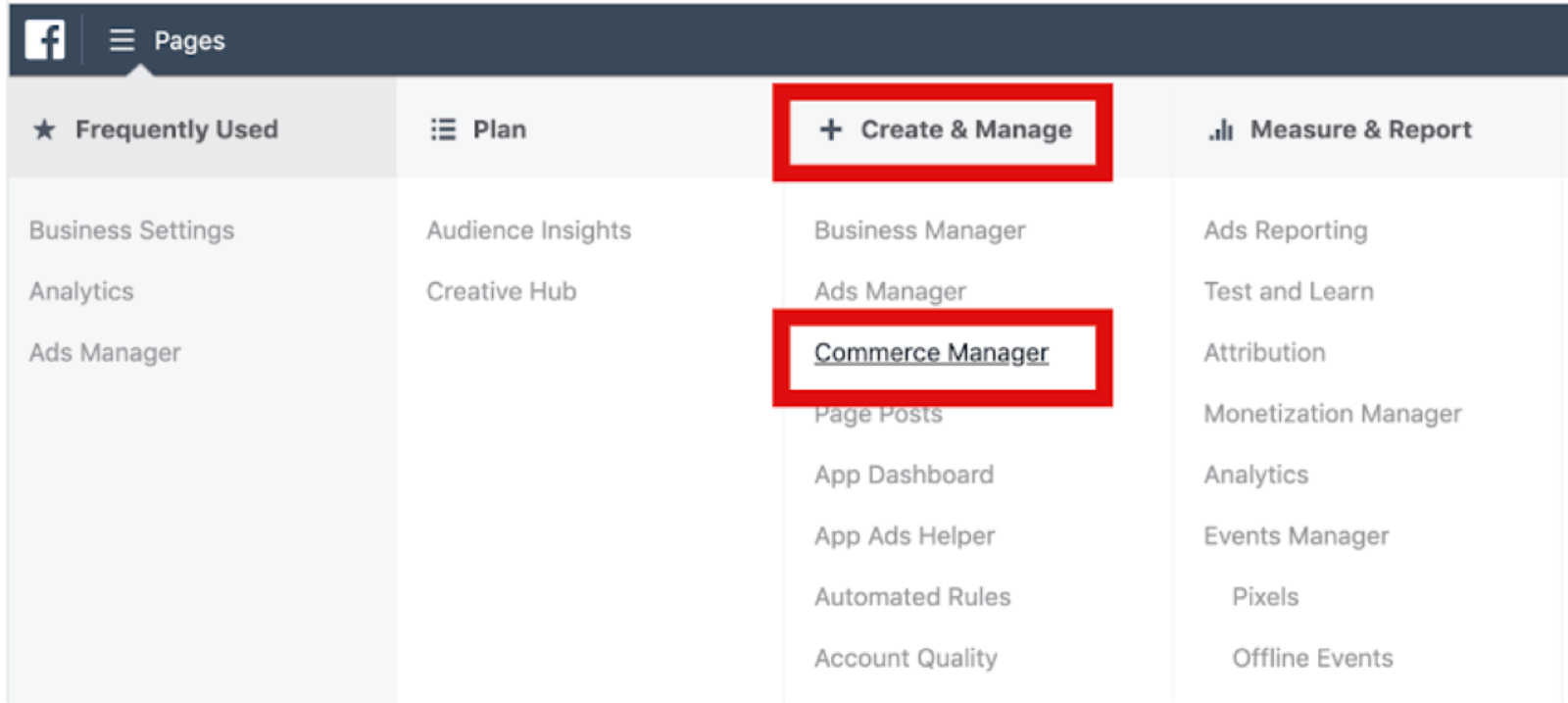Viewport: 1568px width, 703px height.
Task: Click the Facebook logo icon
Action: [45, 40]
